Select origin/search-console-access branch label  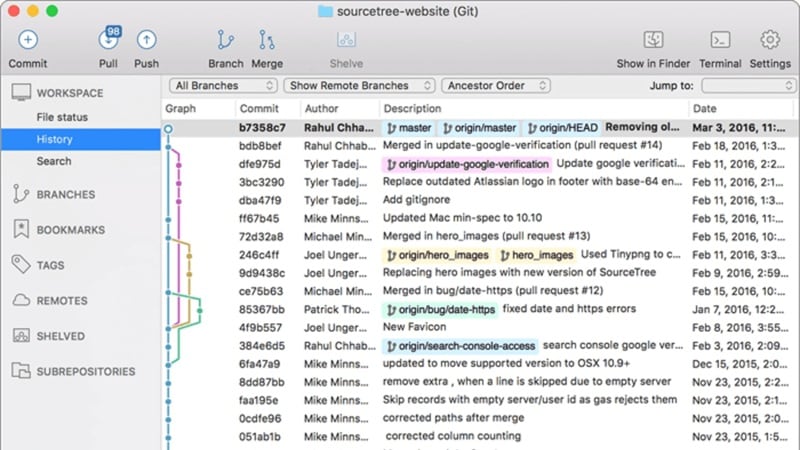click(x=460, y=346)
